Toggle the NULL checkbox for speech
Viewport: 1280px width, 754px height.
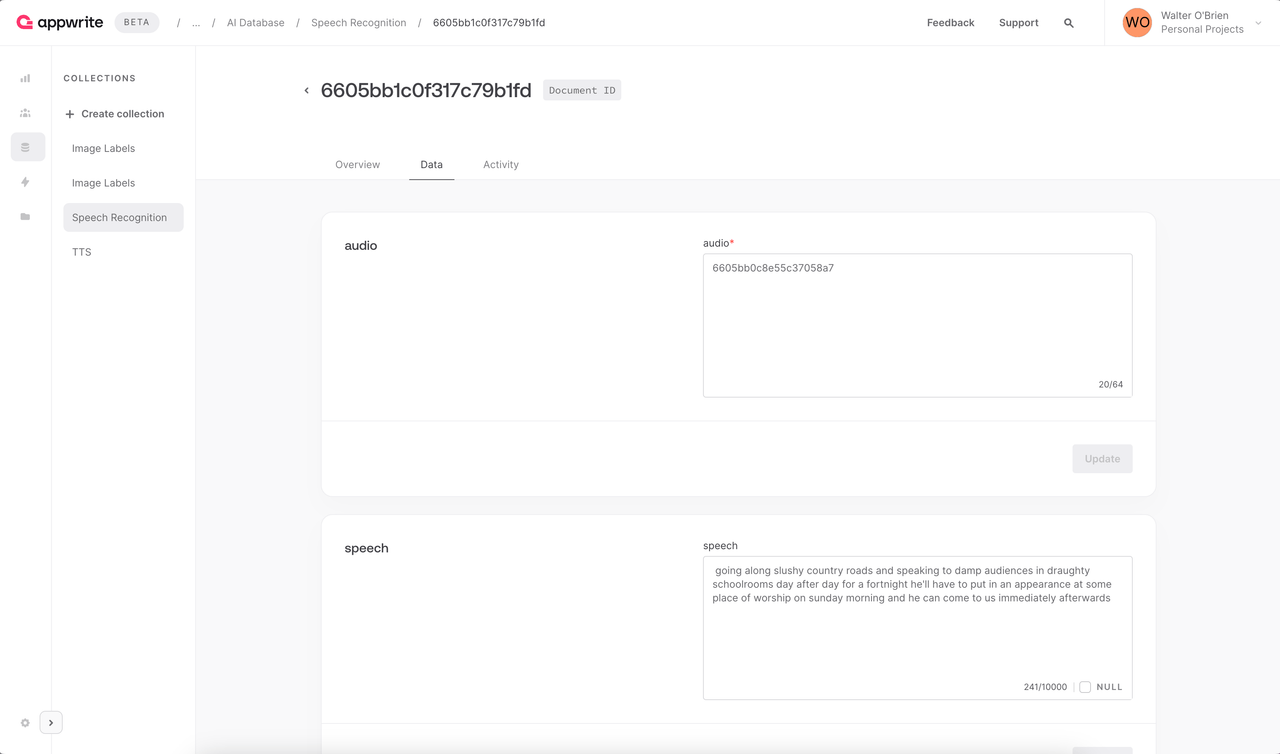1085,687
